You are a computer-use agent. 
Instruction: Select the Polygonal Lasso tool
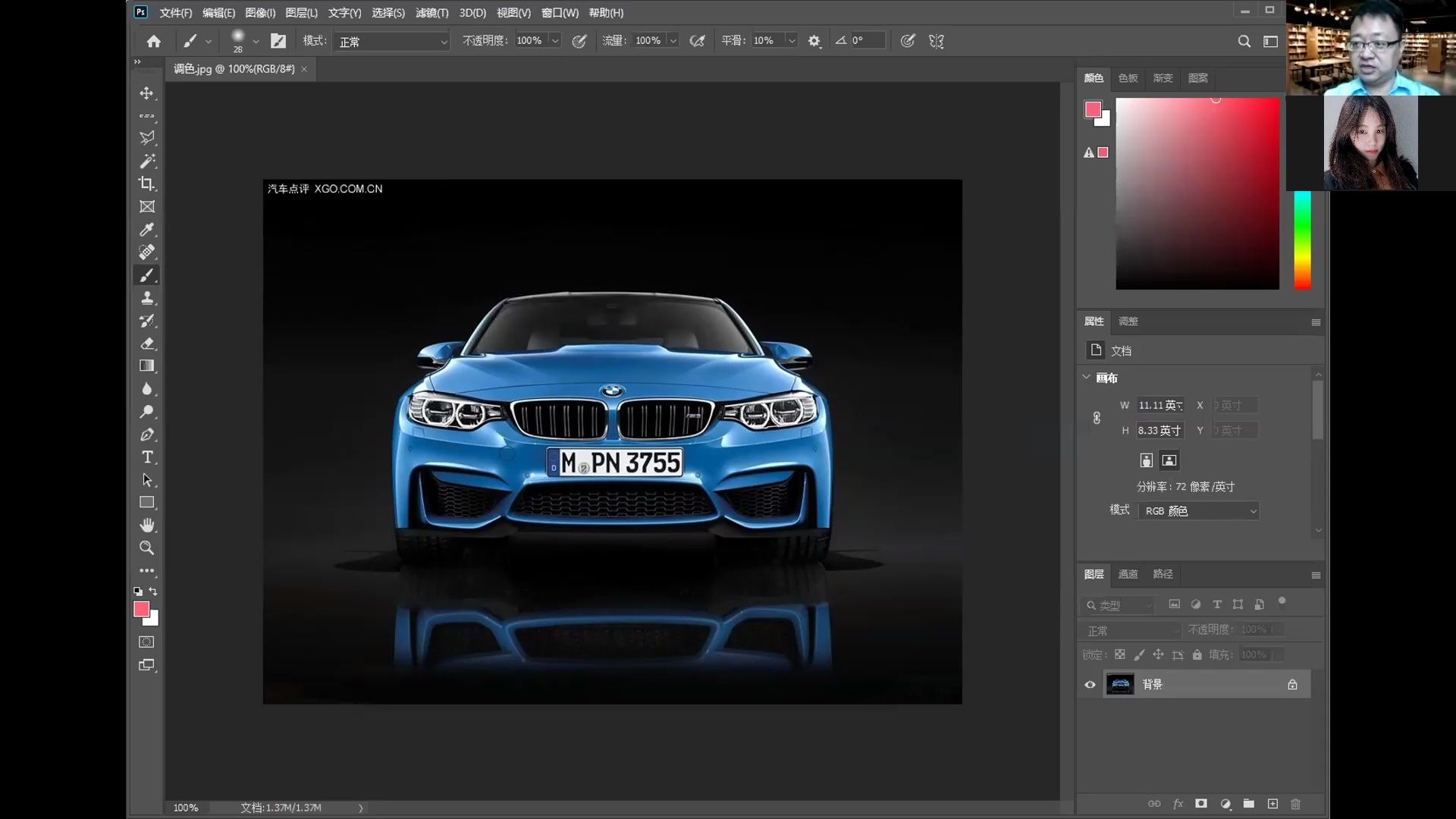coord(146,138)
